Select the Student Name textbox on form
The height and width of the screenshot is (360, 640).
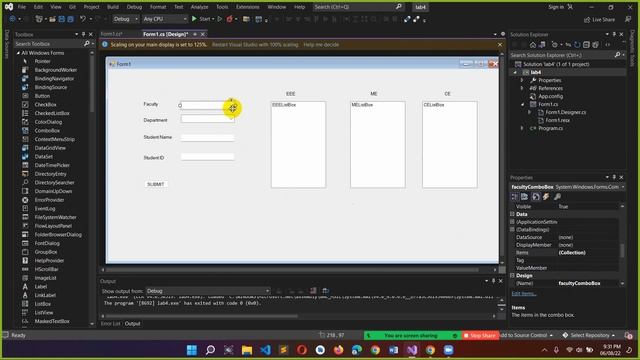tap(207, 138)
